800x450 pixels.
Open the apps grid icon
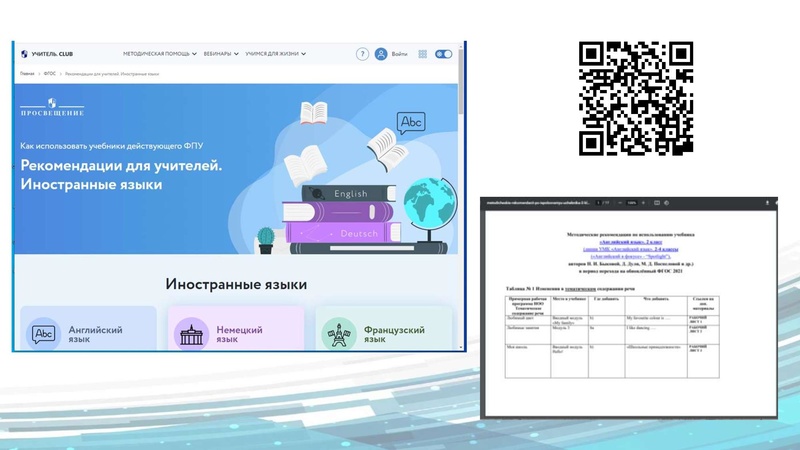click(x=422, y=54)
